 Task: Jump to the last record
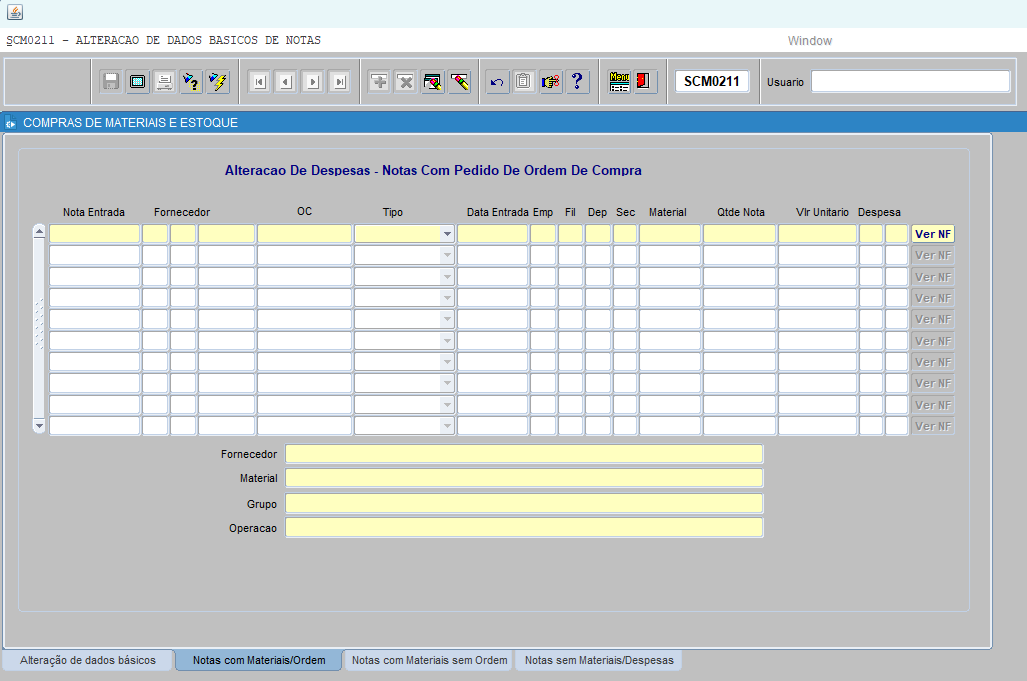click(339, 82)
